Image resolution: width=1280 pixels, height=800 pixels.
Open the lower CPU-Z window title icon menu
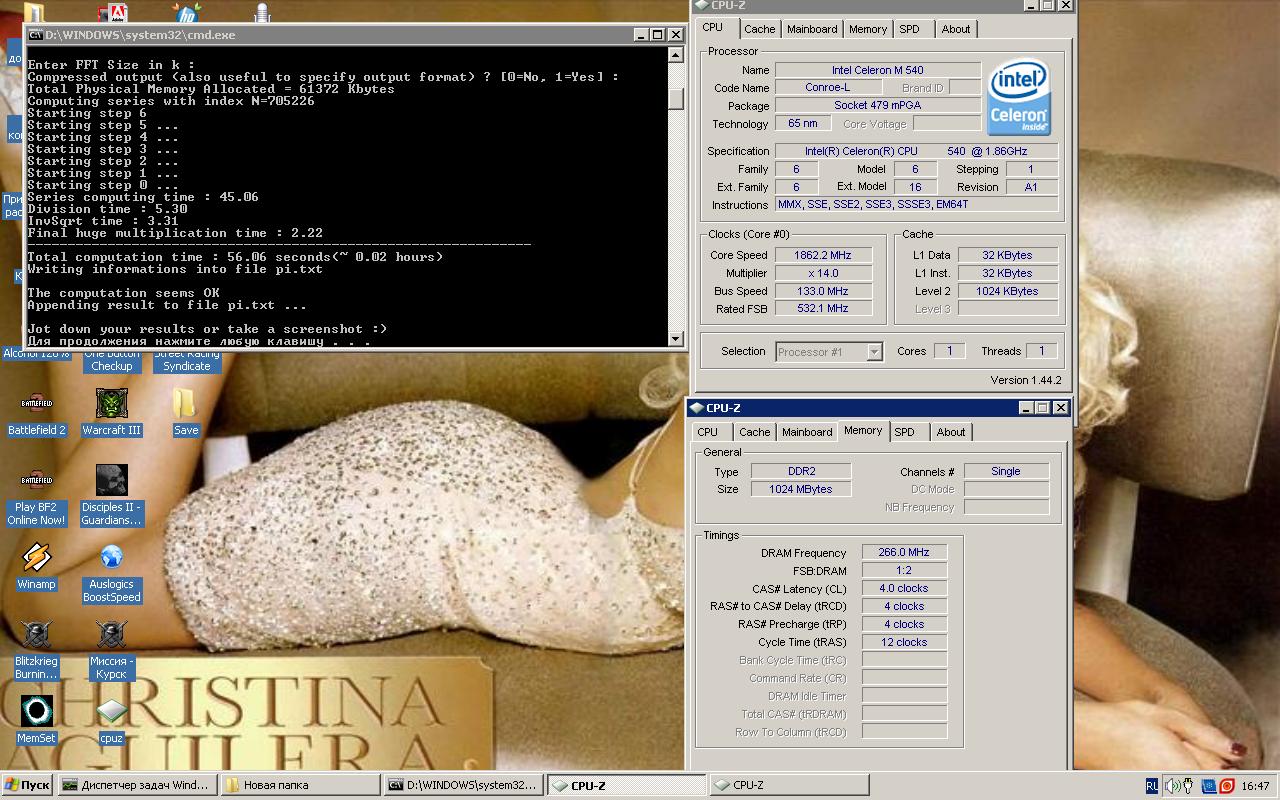(696, 408)
